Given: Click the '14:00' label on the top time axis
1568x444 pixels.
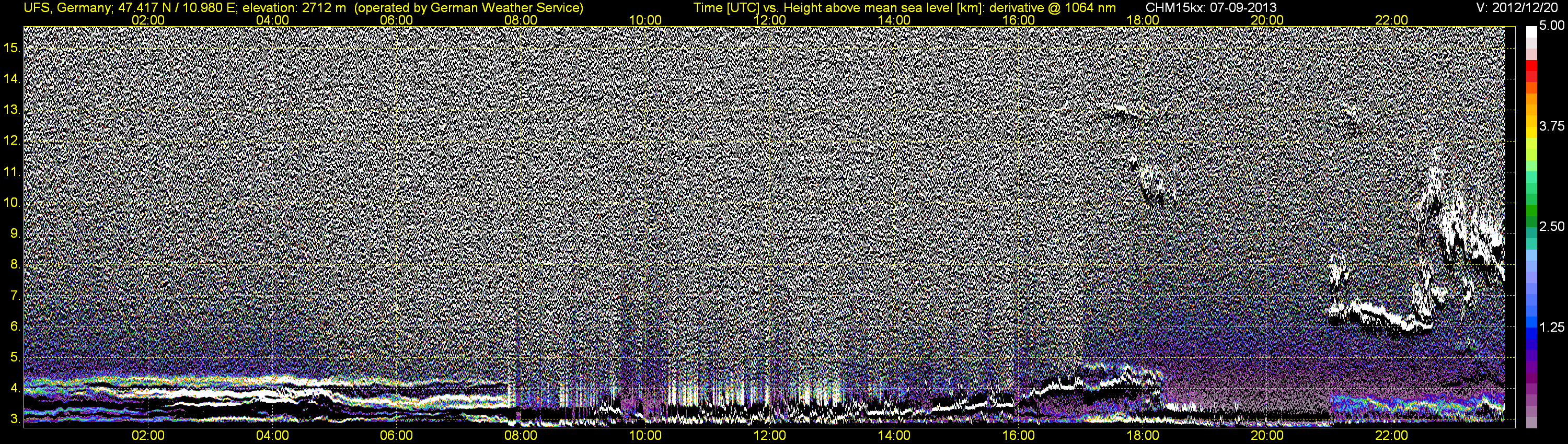Looking at the screenshot, I should tap(894, 20).
